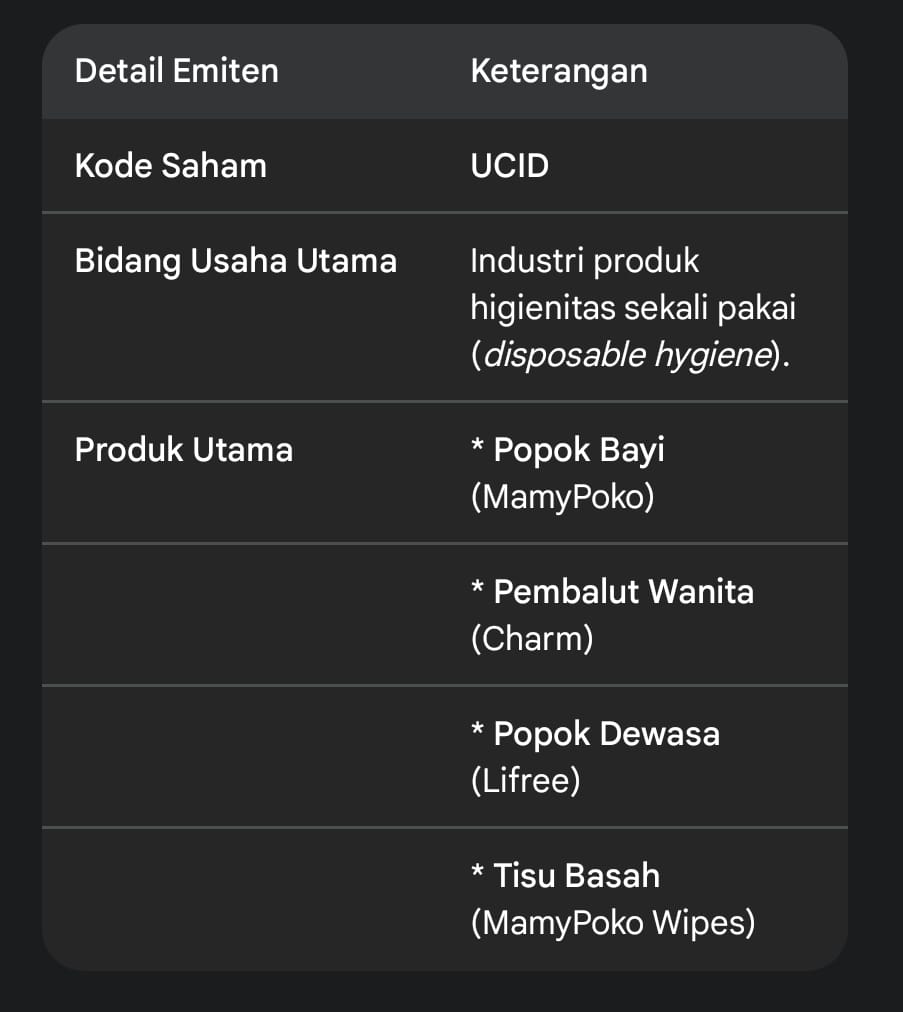Click '(MamyPoko)' under Popok Bayi
This screenshot has height=1012, width=903.
click(x=562, y=496)
